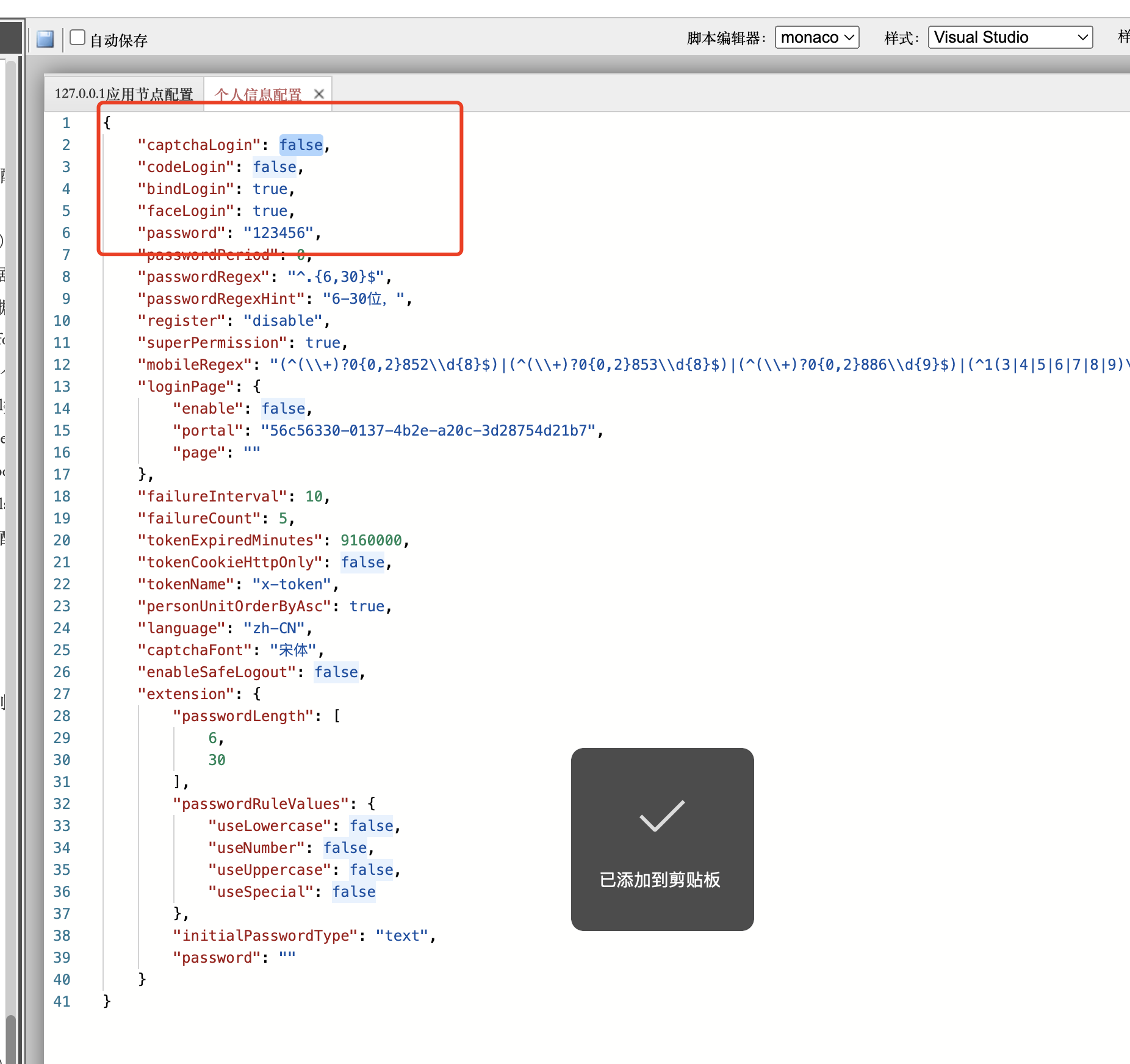Click the superPermission true value

323,343
